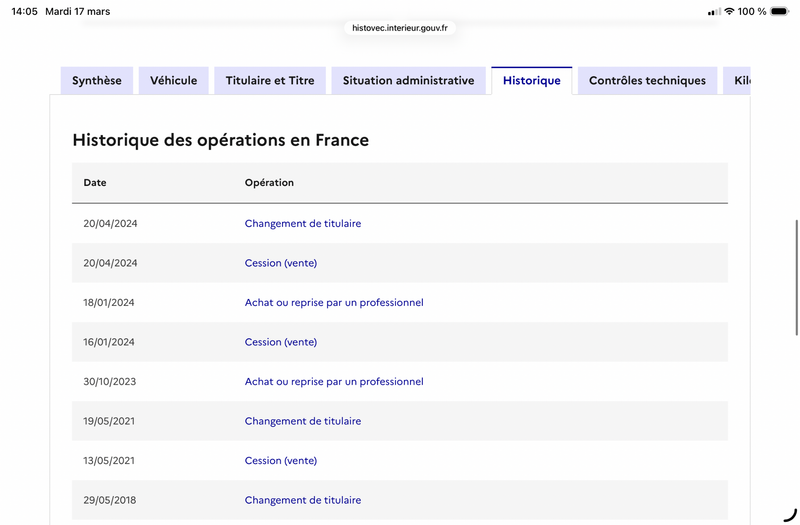Select Cession (vente) dated 16/01/2024

281,342
